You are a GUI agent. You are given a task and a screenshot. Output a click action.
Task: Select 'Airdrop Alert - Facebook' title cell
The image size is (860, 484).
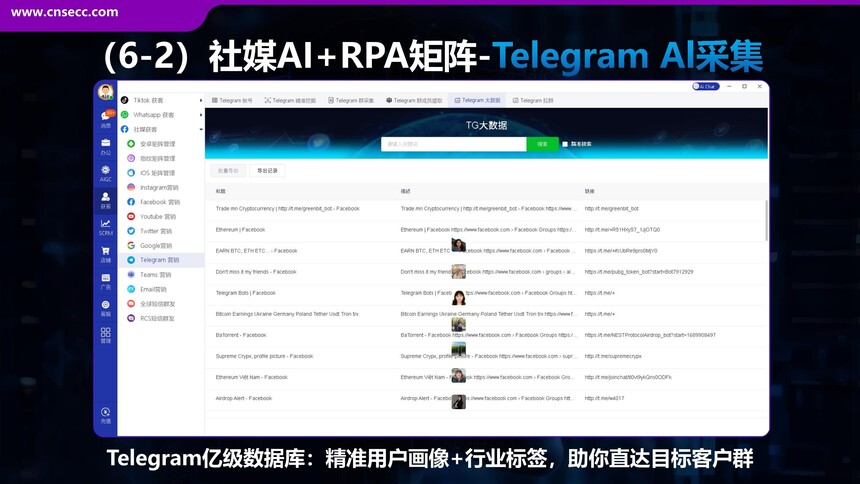point(244,398)
